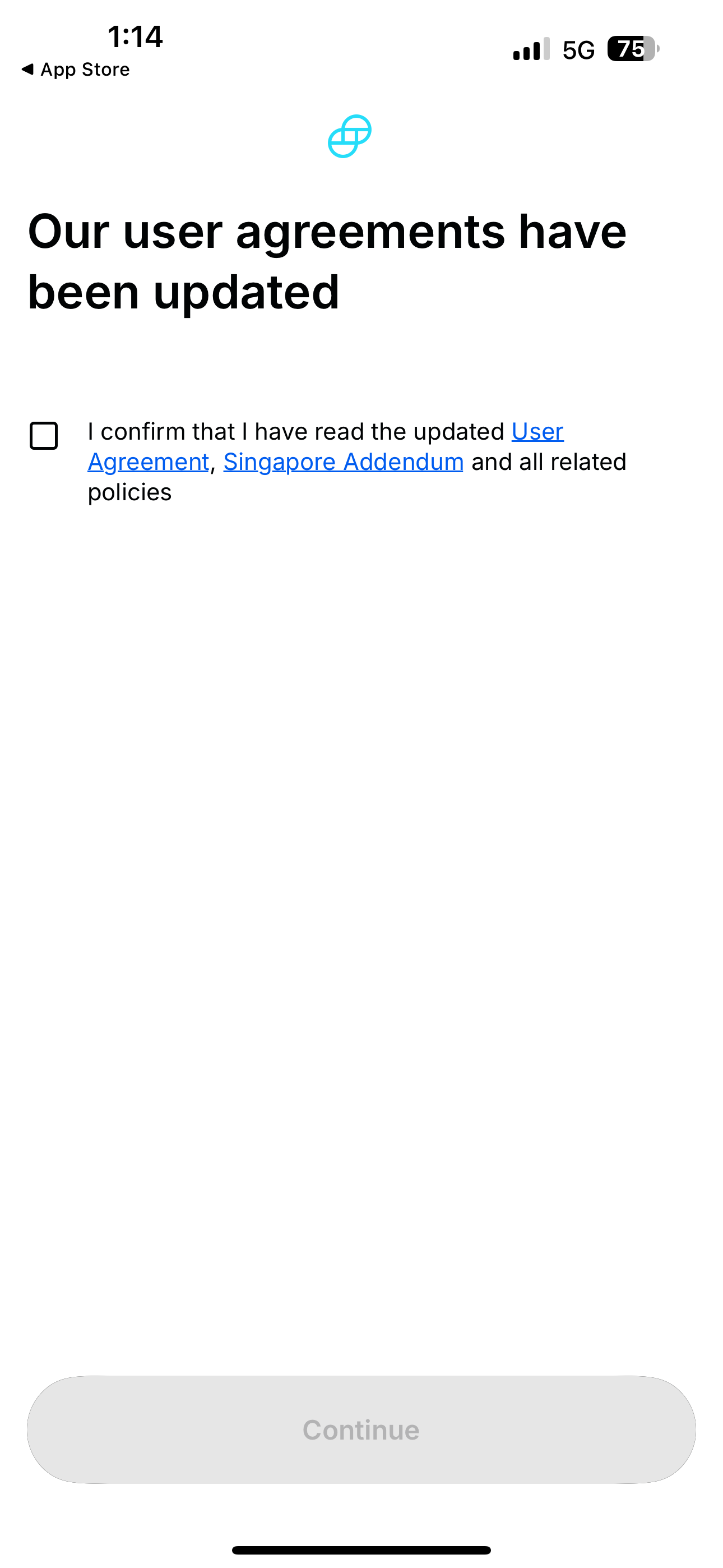Screen dimensions: 723x1568
Task: Open the Singapore Addendum link
Action: pyautogui.click(x=343, y=462)
